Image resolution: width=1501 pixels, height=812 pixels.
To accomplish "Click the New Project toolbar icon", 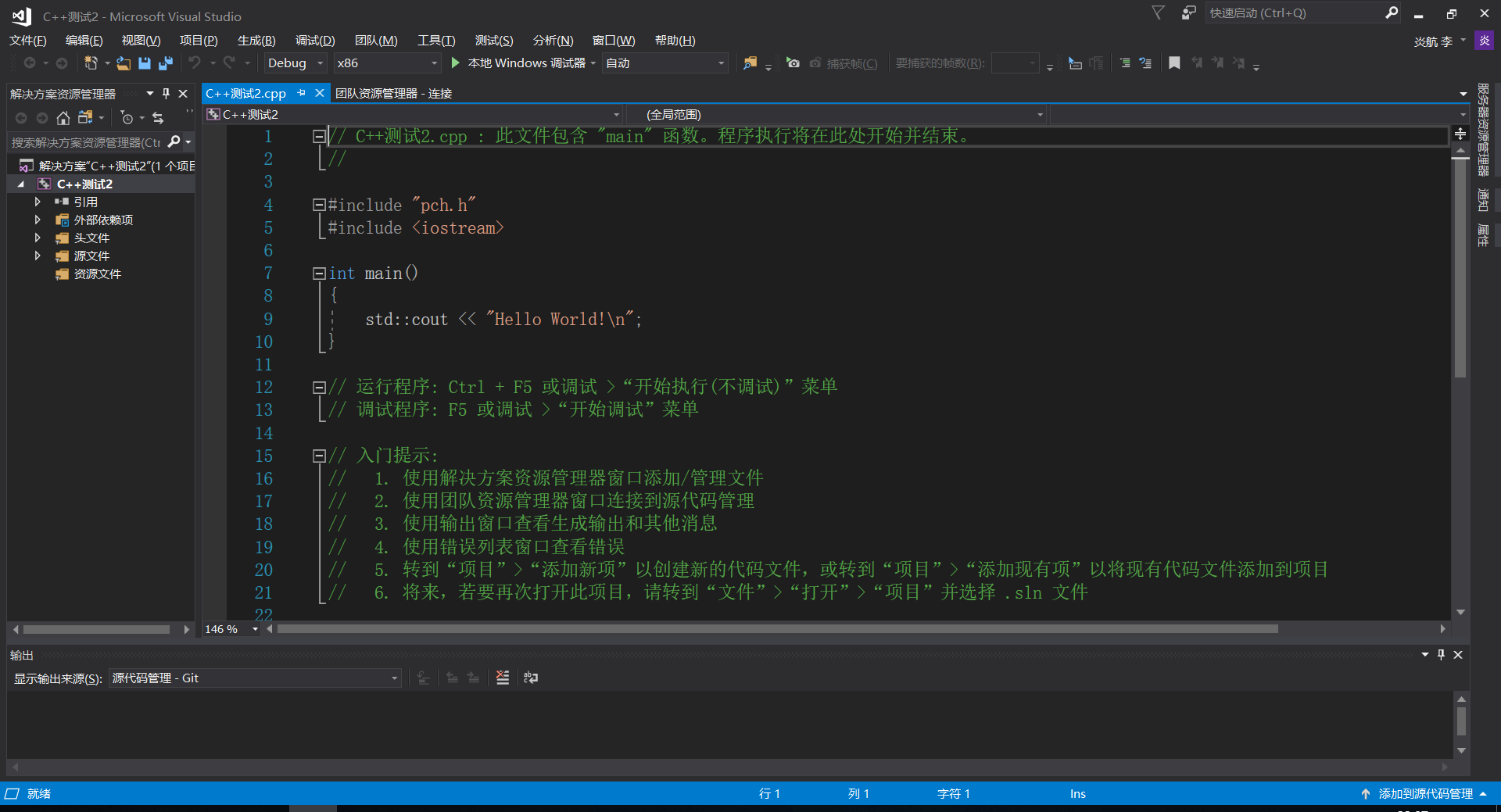I will 91,63.
